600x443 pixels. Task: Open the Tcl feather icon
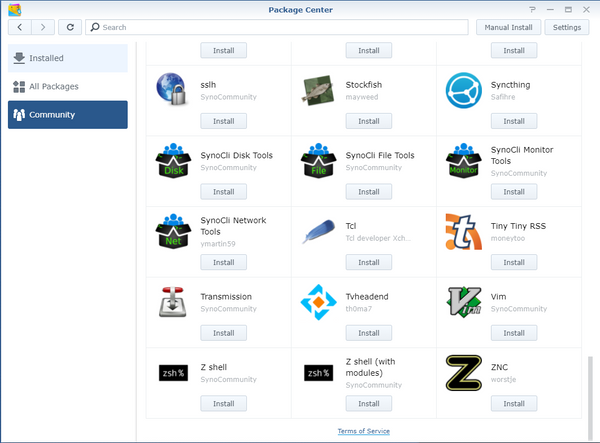click(317, 231)
